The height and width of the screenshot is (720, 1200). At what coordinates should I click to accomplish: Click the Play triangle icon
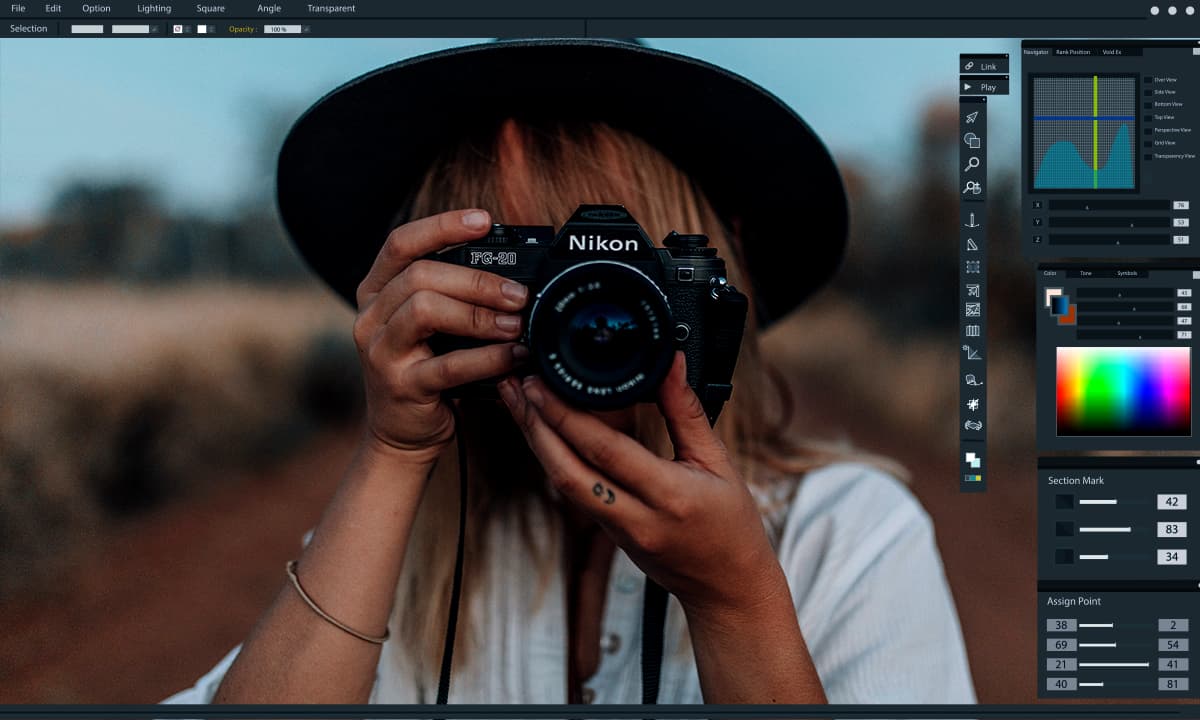967,87
